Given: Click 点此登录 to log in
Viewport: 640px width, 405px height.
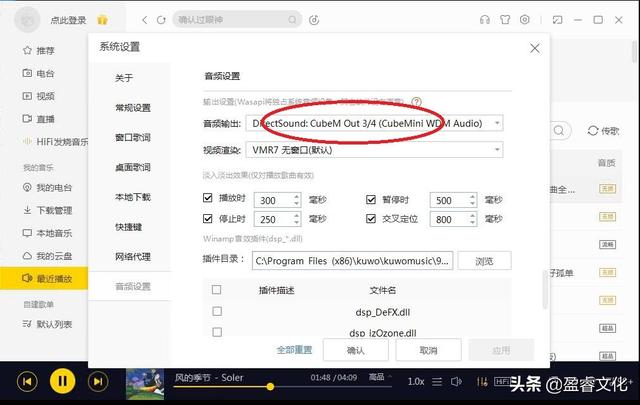Looking at the screenshot, I should coord(68,20).
